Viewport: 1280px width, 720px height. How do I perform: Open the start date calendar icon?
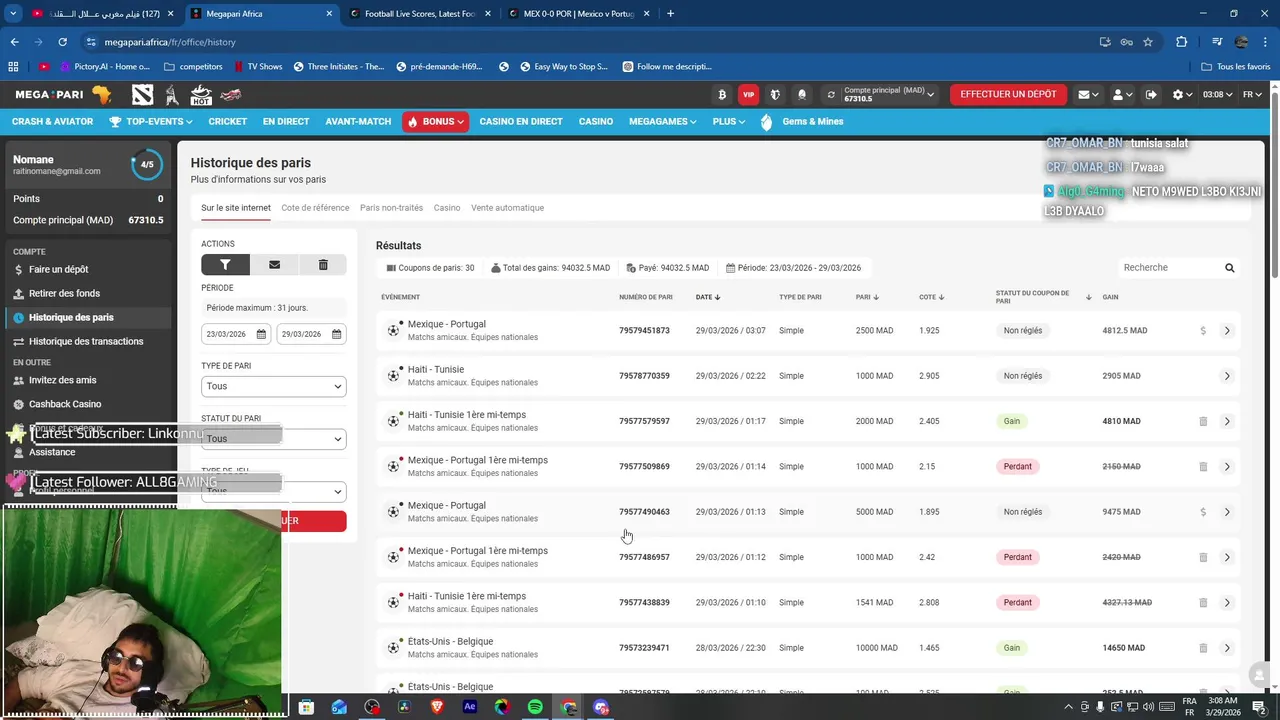point(261,334)
